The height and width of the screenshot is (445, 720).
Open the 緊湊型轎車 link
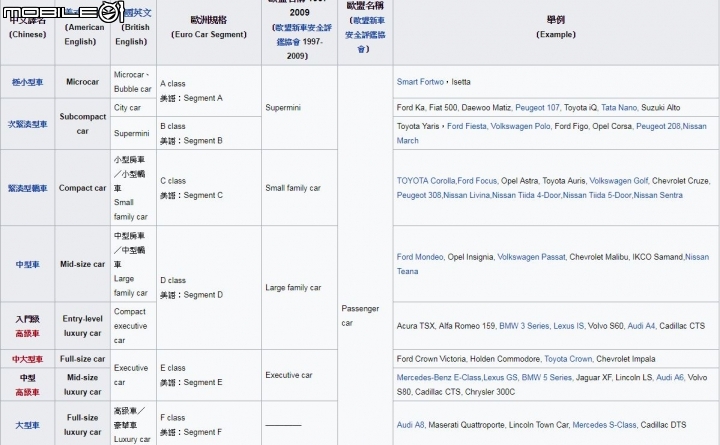[28, 188]
